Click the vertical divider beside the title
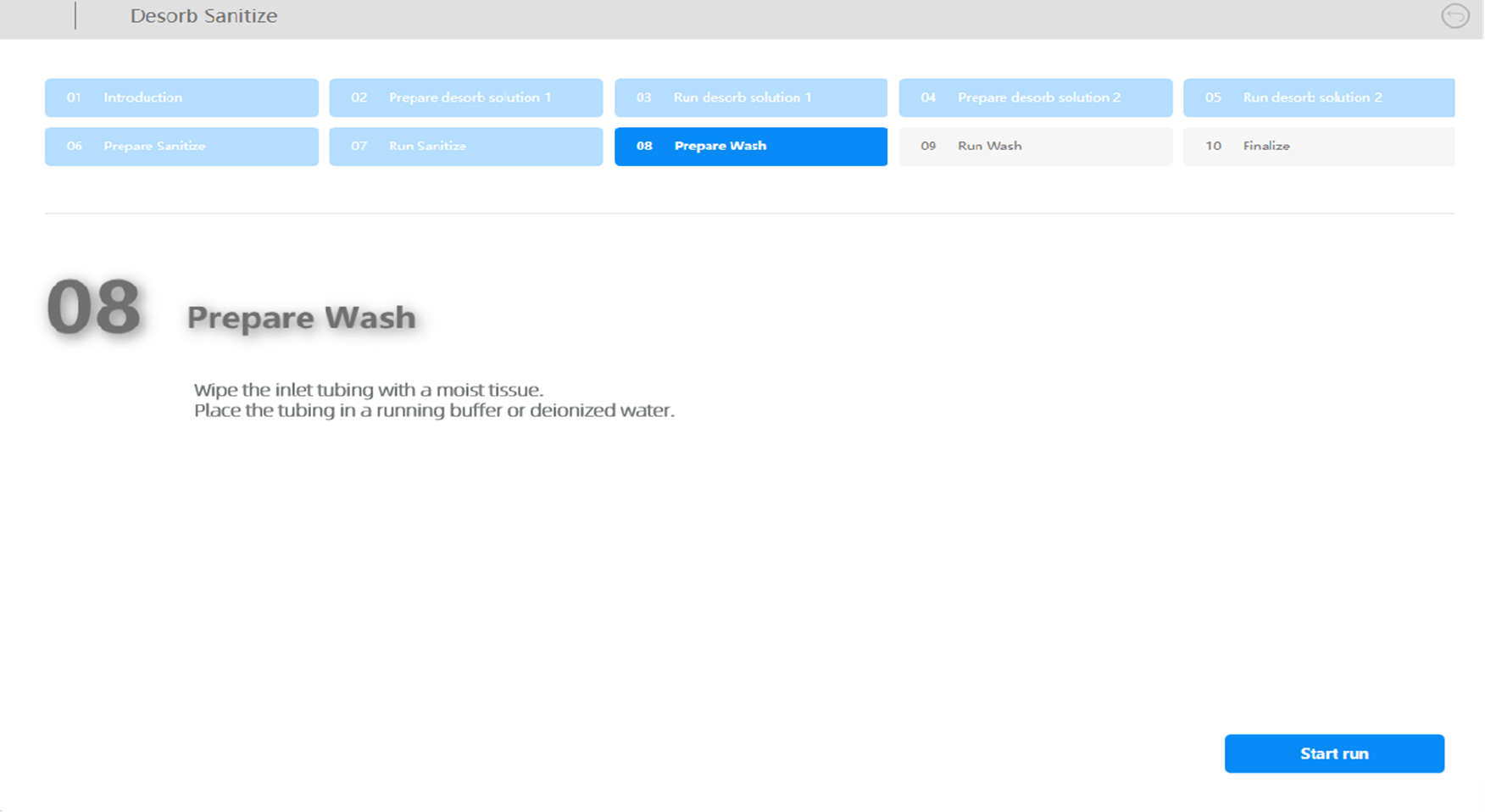The width and height of the screenshot is (1485, 812). pyautogui.click(x=75, y=16)
